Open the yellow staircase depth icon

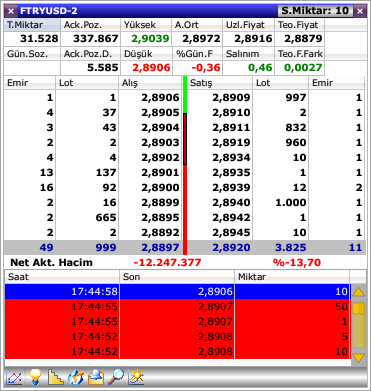(55, 377)
